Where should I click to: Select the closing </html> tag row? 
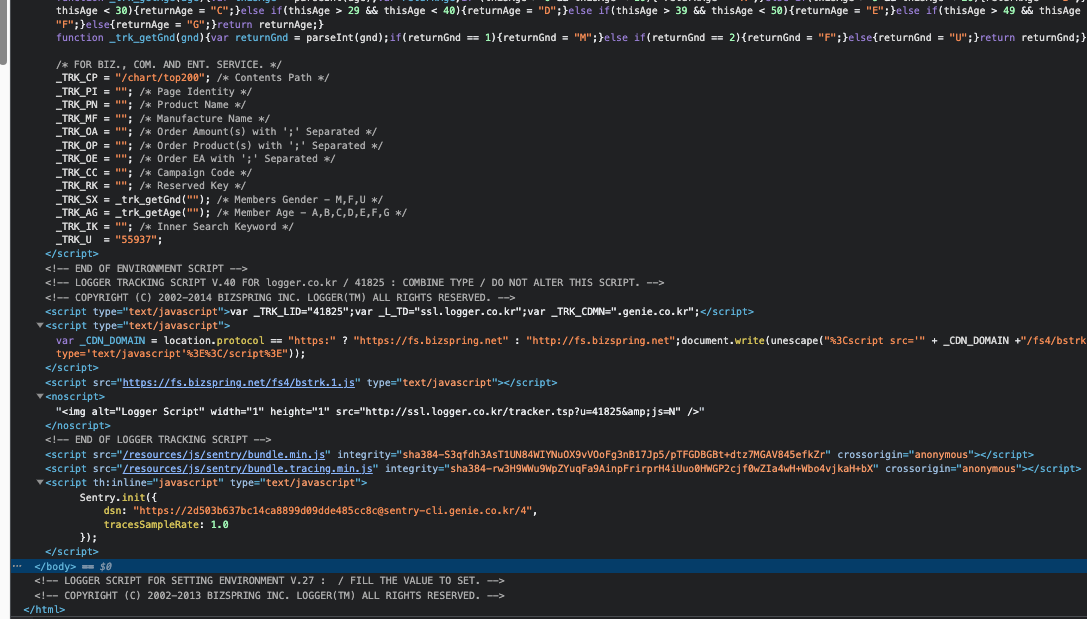coord(44,609)
